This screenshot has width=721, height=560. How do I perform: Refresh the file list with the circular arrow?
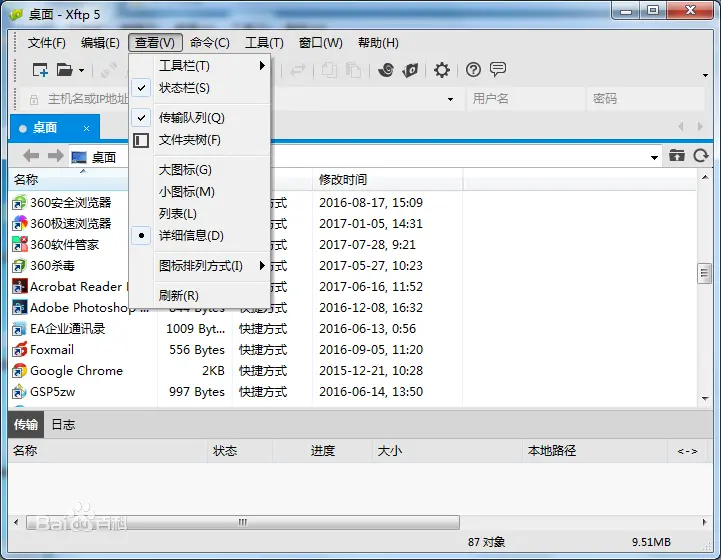(701, 155)
